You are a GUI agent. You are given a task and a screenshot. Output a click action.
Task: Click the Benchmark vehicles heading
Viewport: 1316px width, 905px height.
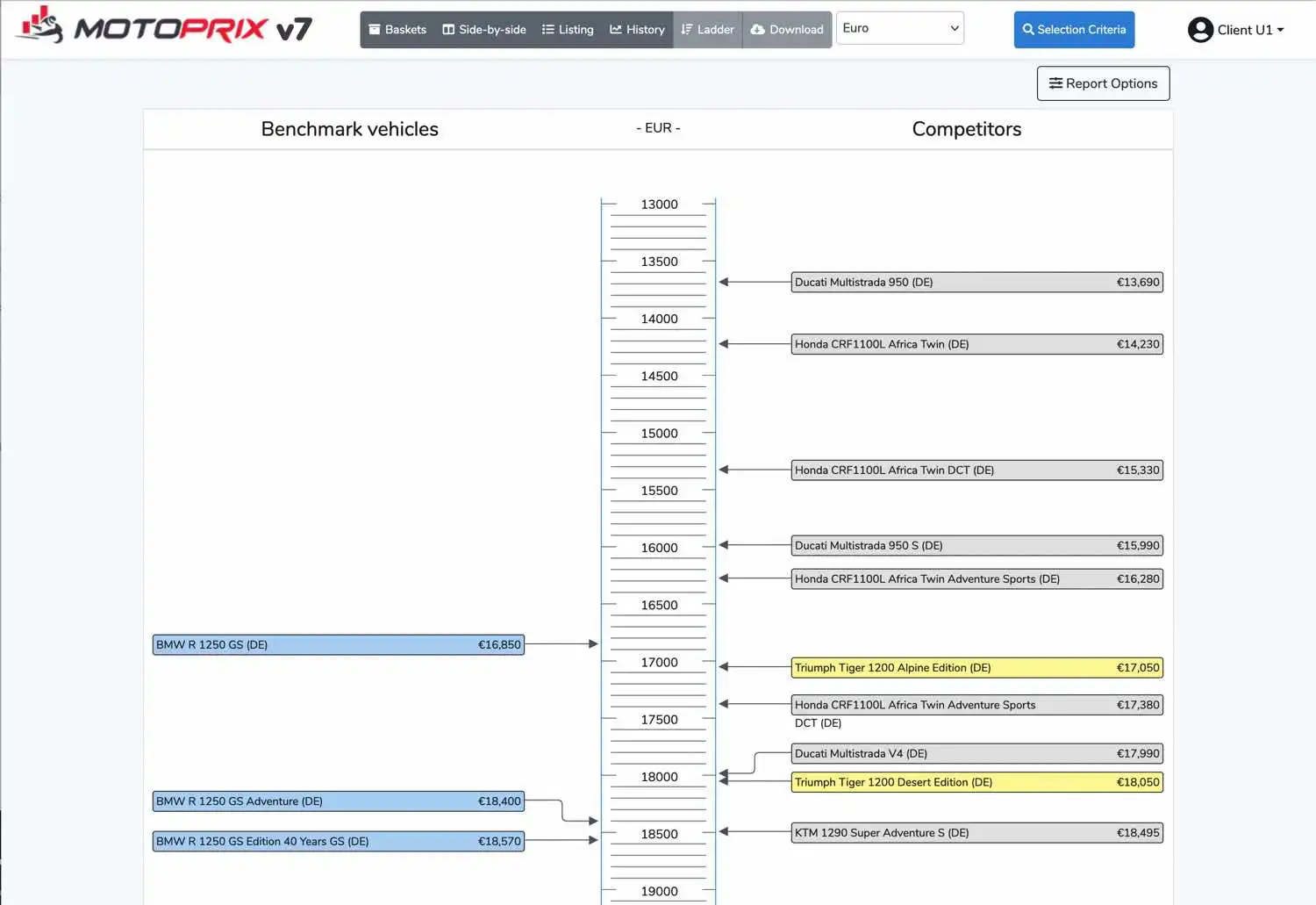[x=350, y=129]
